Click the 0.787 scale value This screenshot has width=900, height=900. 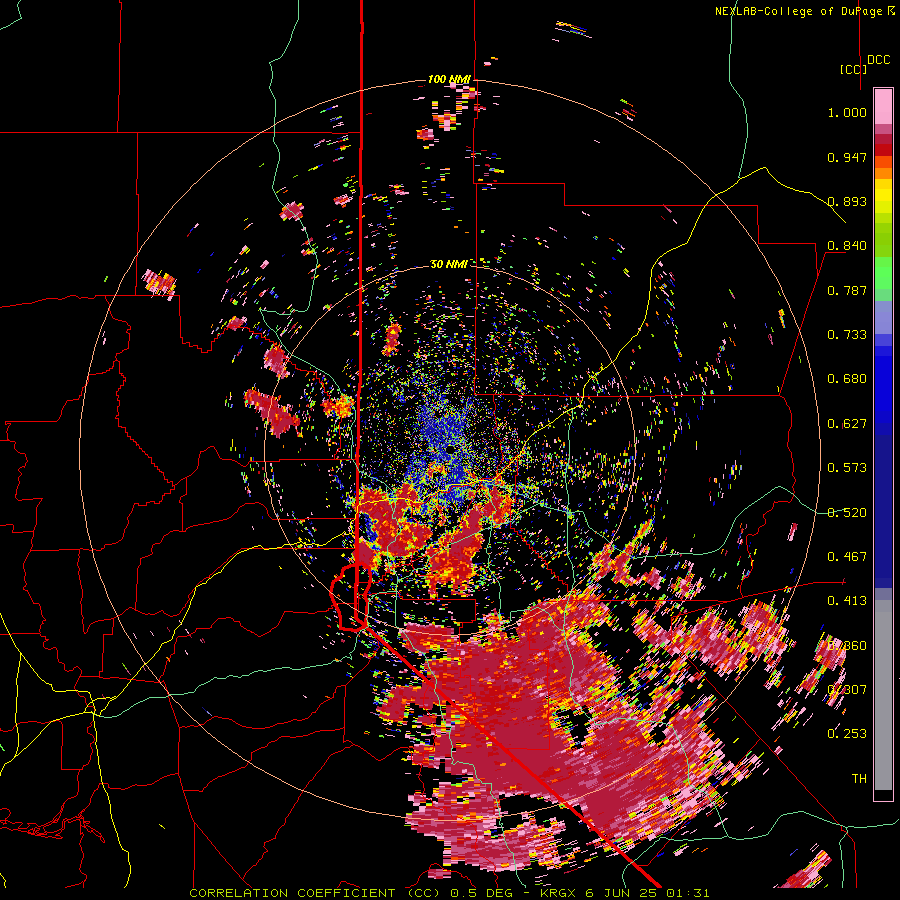pyautogui.click(x=847, y=290)
